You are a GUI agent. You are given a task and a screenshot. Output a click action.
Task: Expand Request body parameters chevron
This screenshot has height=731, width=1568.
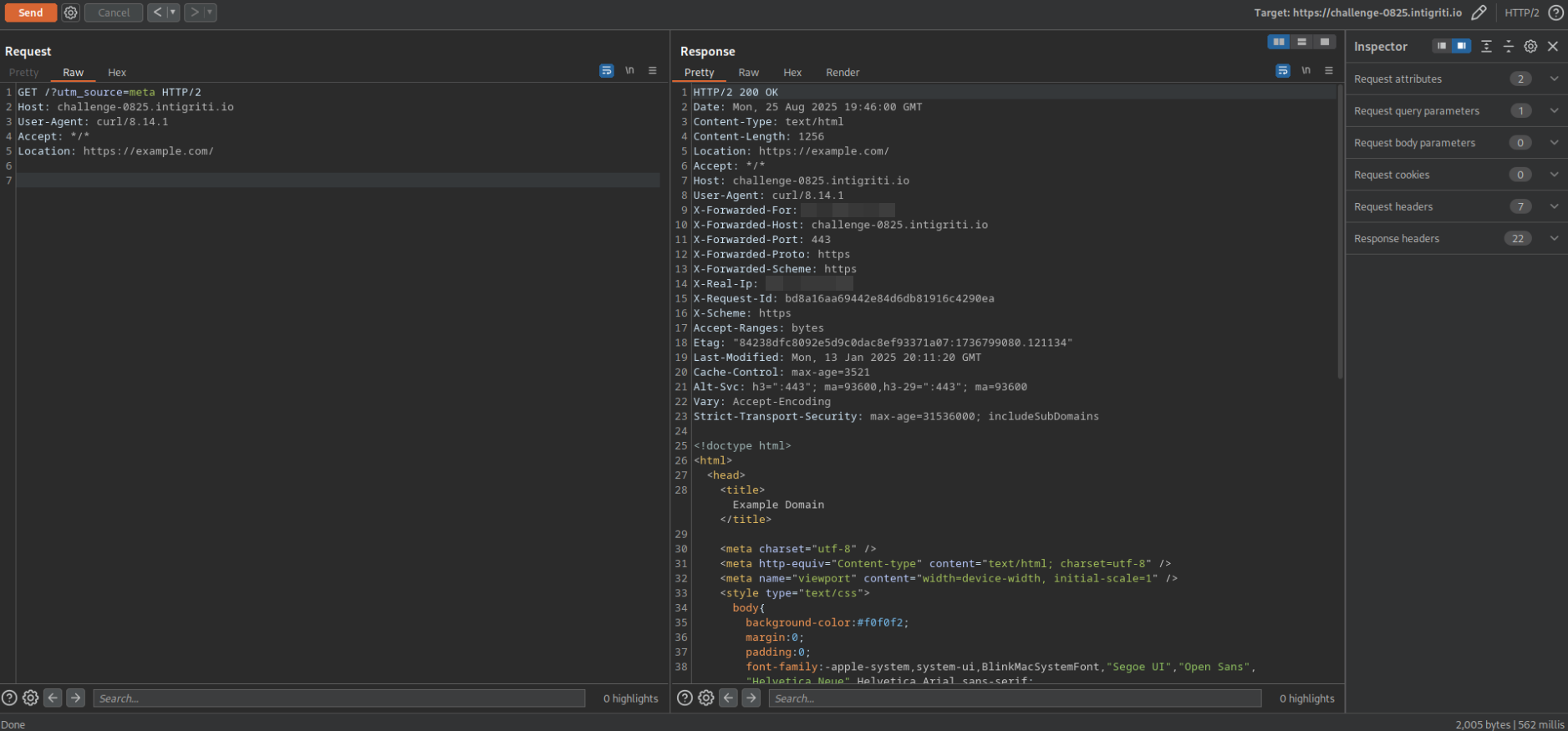coord(1554,143)
